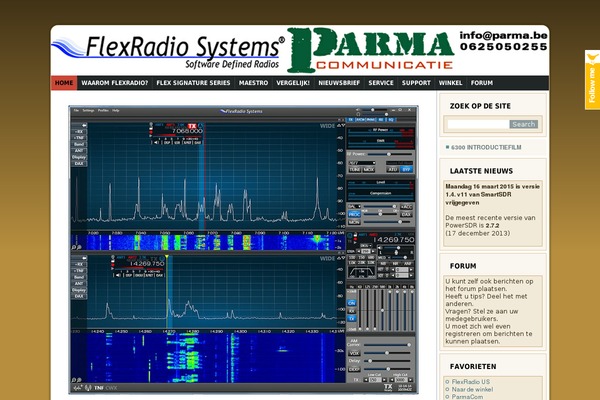Click the FAVORIETEN heading

point(473,366)
